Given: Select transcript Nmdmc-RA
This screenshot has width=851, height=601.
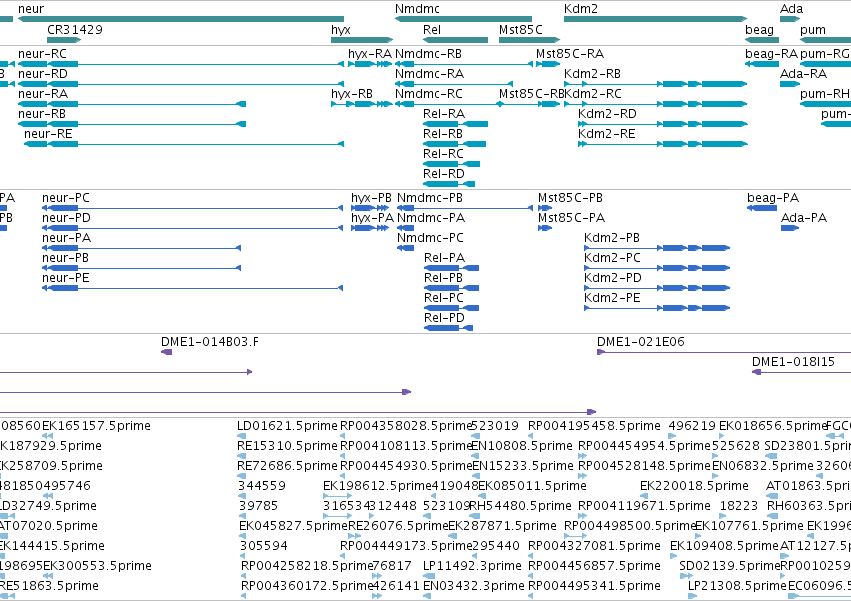Looking at the screenshot, I should [x=454, y=84].
